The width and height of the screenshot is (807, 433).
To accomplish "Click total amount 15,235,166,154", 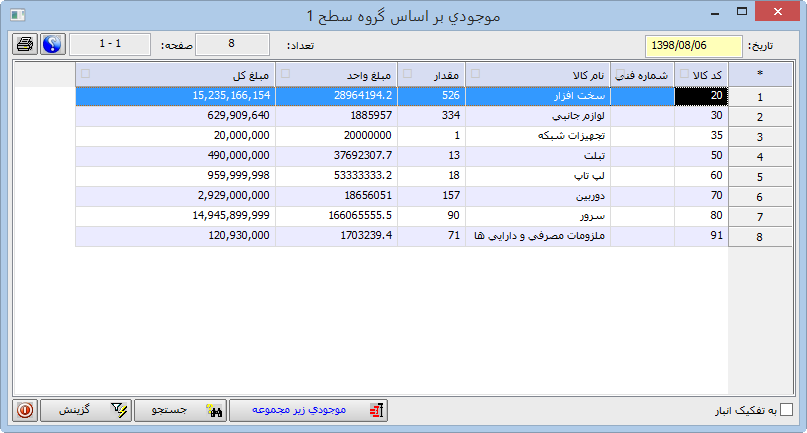I will pos(231,95).
